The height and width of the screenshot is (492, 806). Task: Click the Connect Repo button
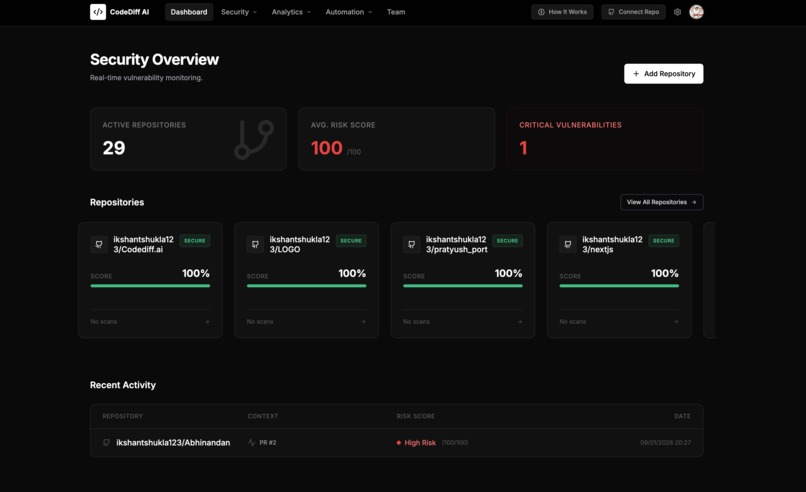[633, 12]
